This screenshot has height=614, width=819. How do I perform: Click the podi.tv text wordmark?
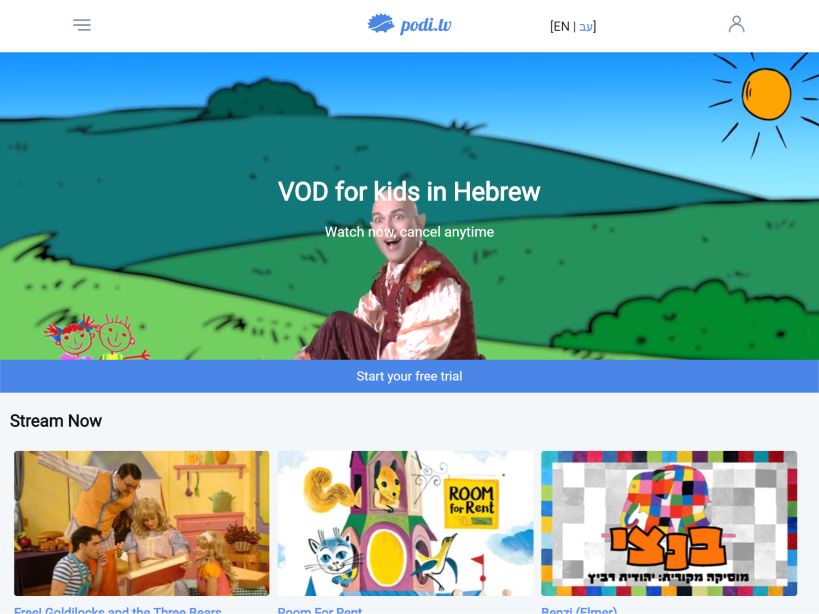tap(426, 25)
